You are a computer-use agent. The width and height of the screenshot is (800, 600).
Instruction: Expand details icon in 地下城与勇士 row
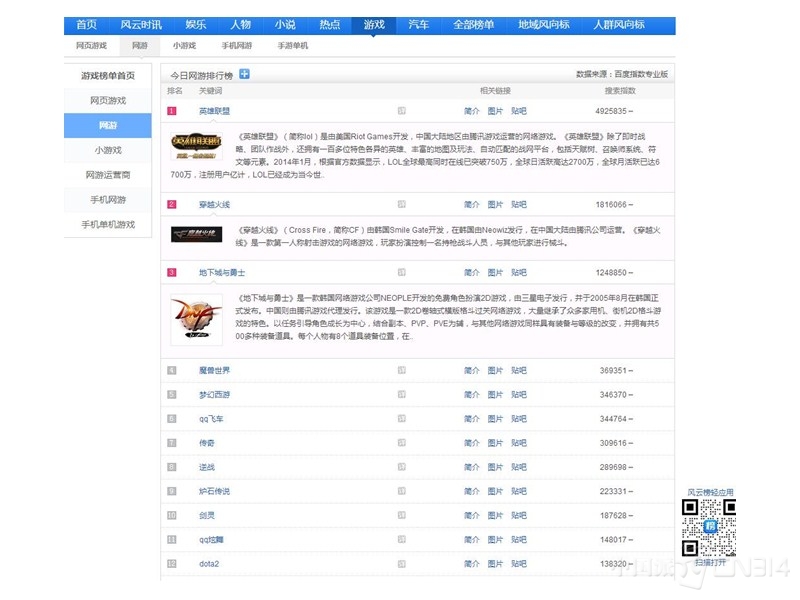402,272
